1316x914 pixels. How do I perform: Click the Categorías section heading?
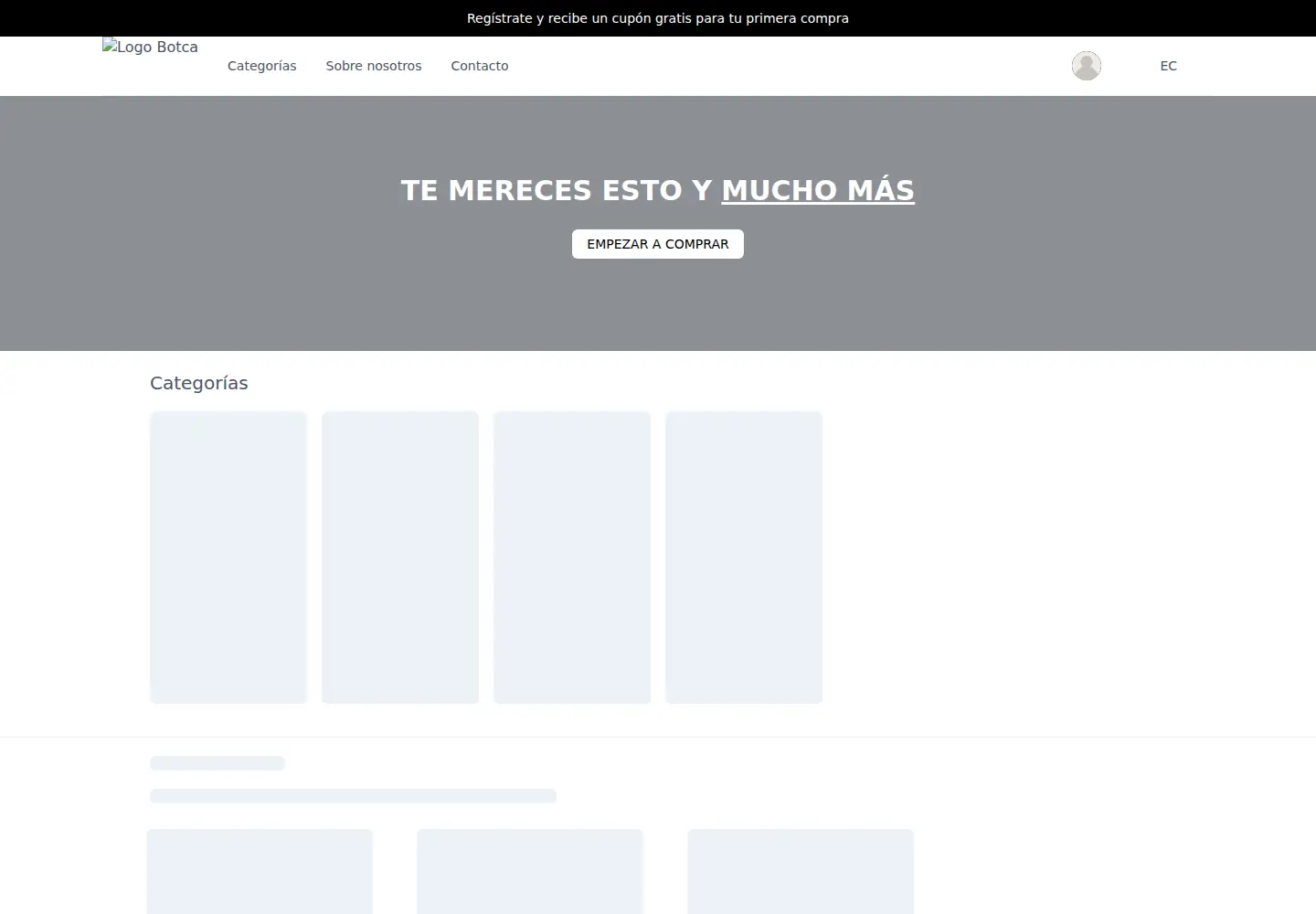(199, 383)
